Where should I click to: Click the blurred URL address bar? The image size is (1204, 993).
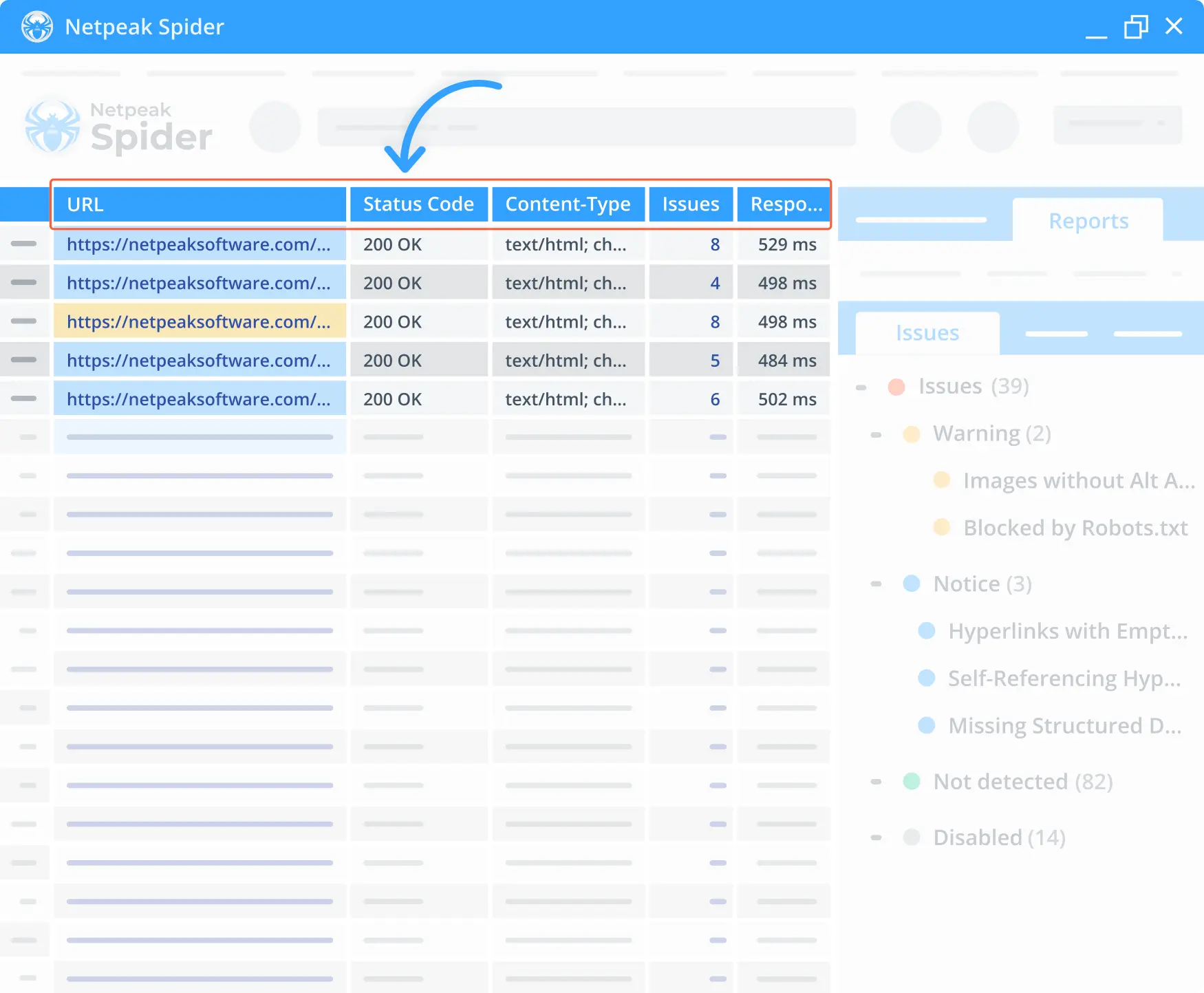click(586, 127)
